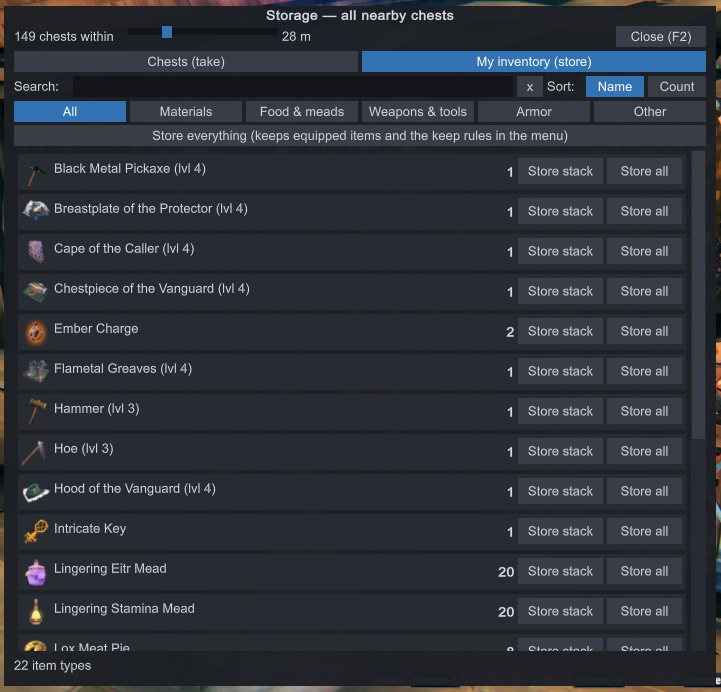Store all Hood of the Vanguard
Image resolution: width=721 pixels, height=692 pixels.
[644, 492]
